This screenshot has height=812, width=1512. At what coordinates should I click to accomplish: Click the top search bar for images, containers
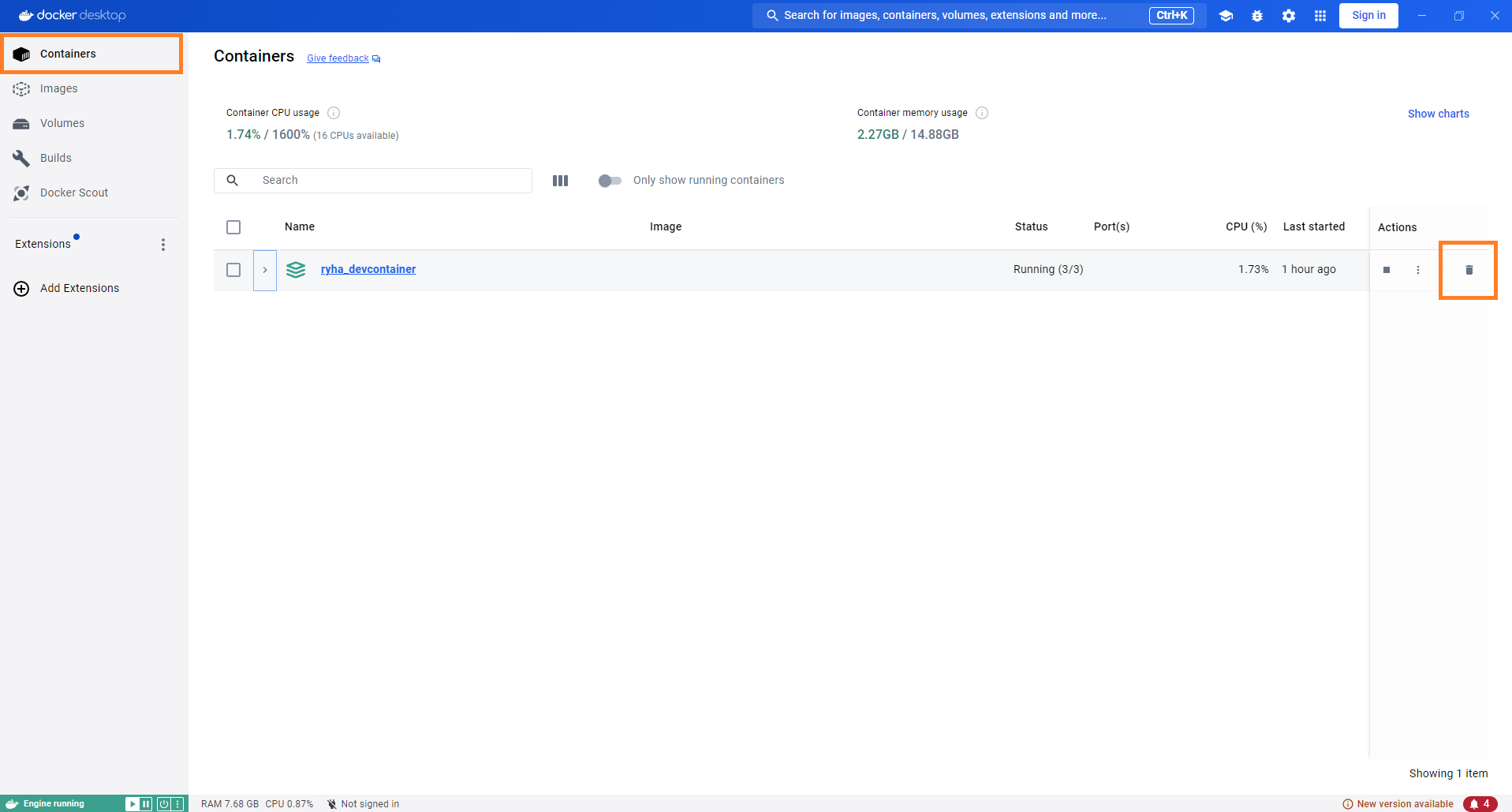(x=979, y=15)
